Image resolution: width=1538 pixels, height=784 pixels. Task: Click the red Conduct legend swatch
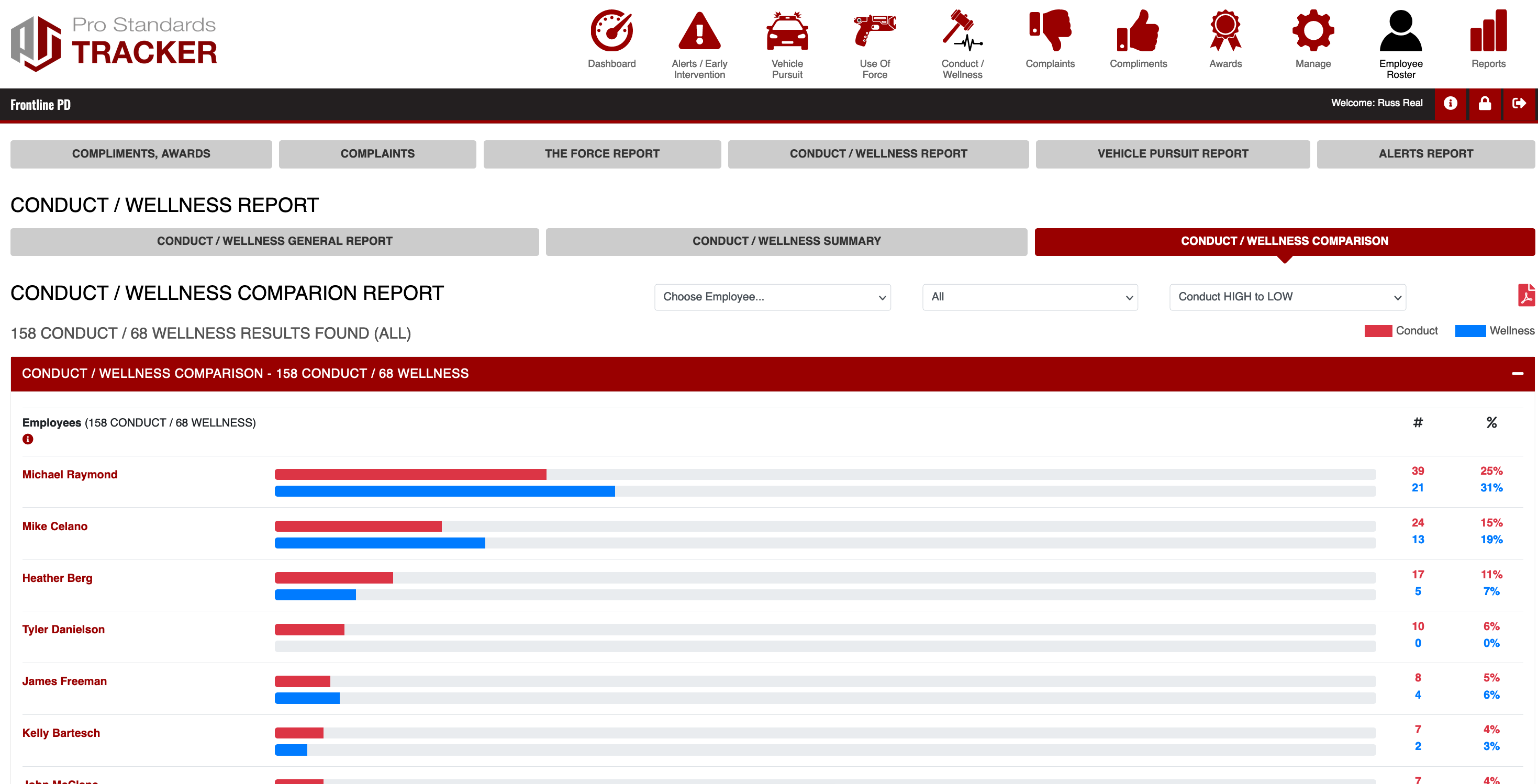pyautogui.click(x=1378, y=331)
